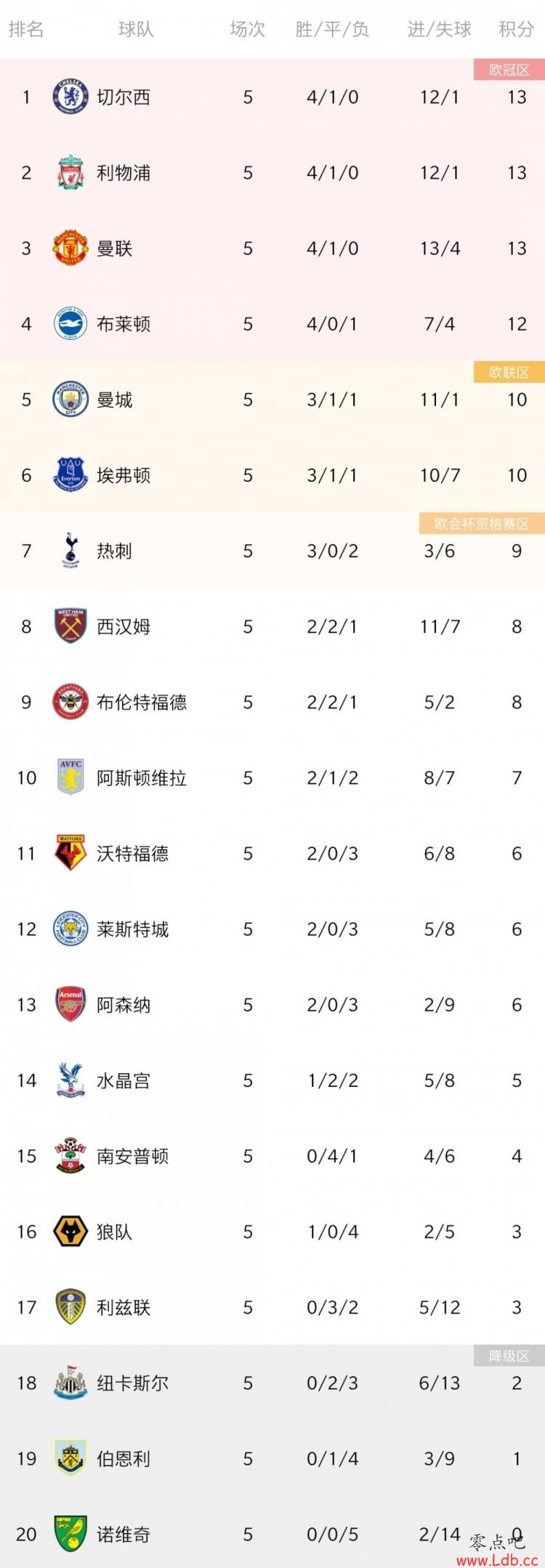545x1568 pixels.
Task: Click the Brighton club logo
Action: [70, 324]
